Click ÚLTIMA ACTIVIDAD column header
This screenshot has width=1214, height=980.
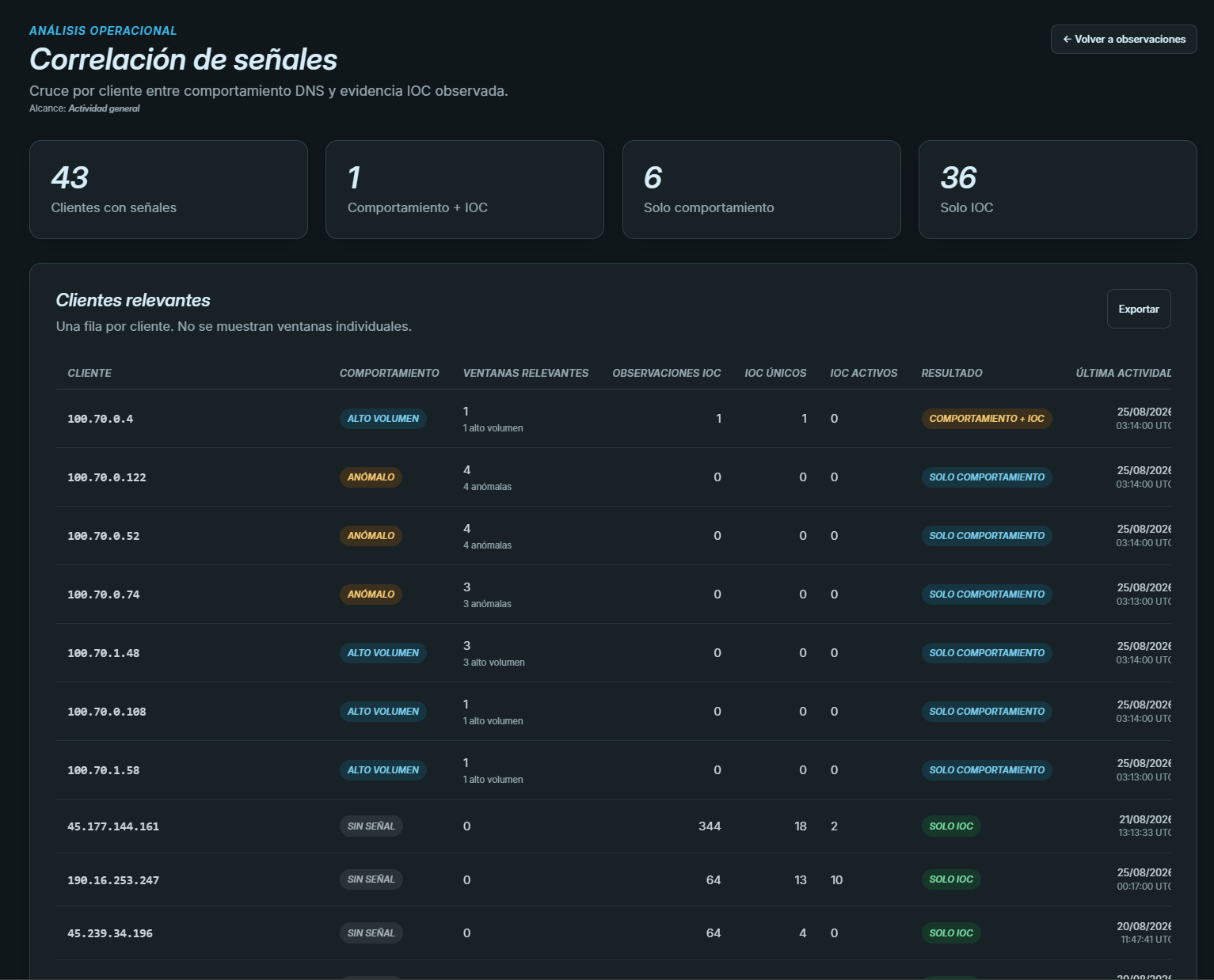(1123, 373)
